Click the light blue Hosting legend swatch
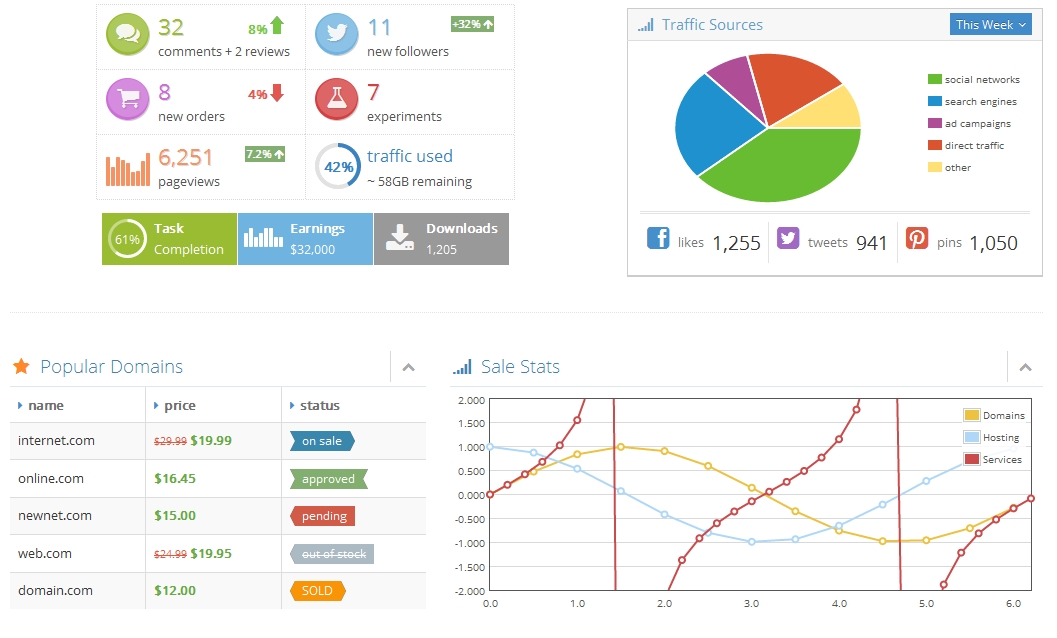1057x638 pixels. [x=971, y=437]
